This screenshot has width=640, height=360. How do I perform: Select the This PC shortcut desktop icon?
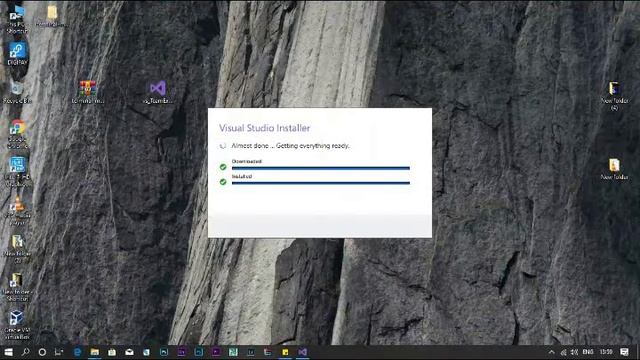[x=17, y=19]
